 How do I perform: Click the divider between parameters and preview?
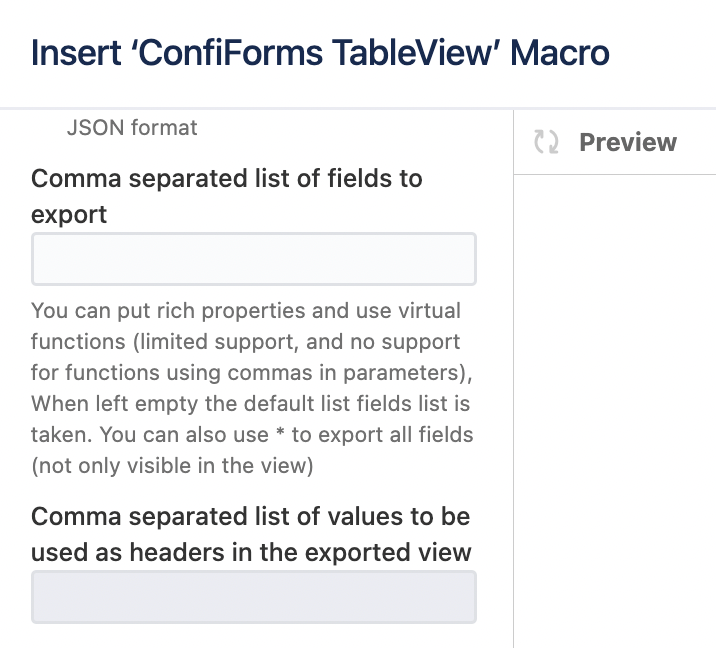pyautogui.click(x=513, y=379)
